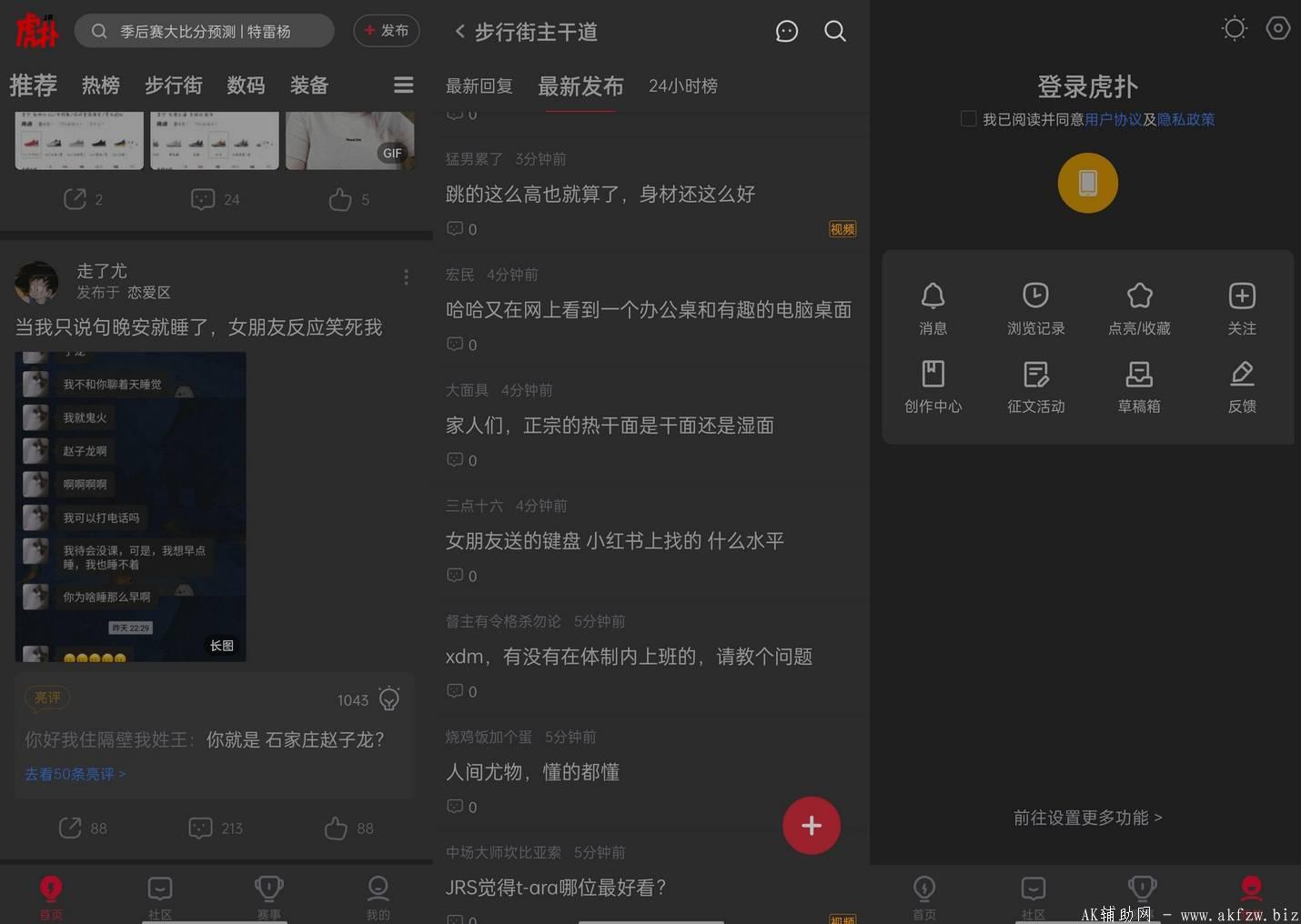Image resolution: width=1301 pixels, height=924 pixels.
Task: Open the post about 办公桌和有趣的电脑桌面
Action: pos(649,309)
